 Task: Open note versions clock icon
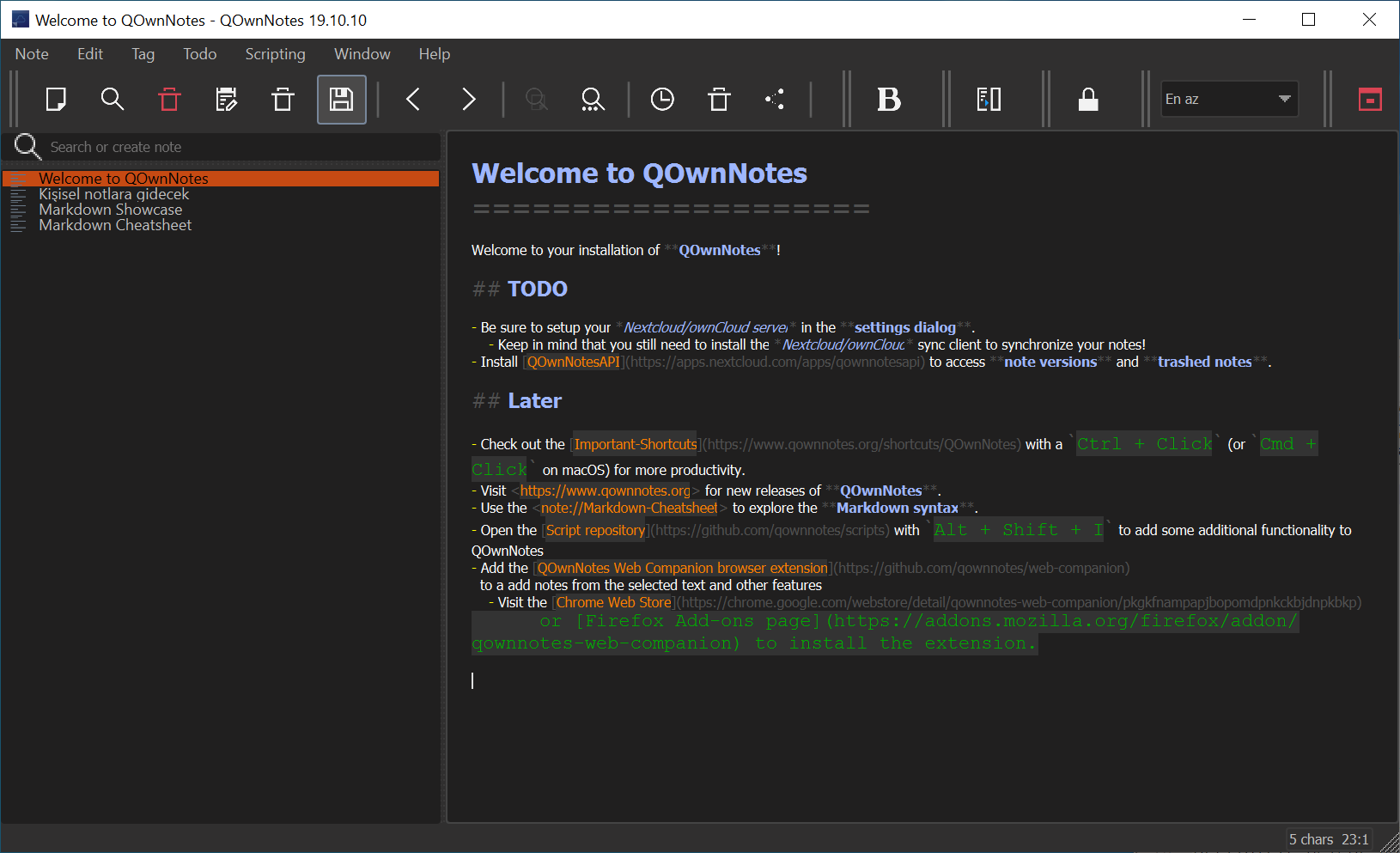pos(662,100)
